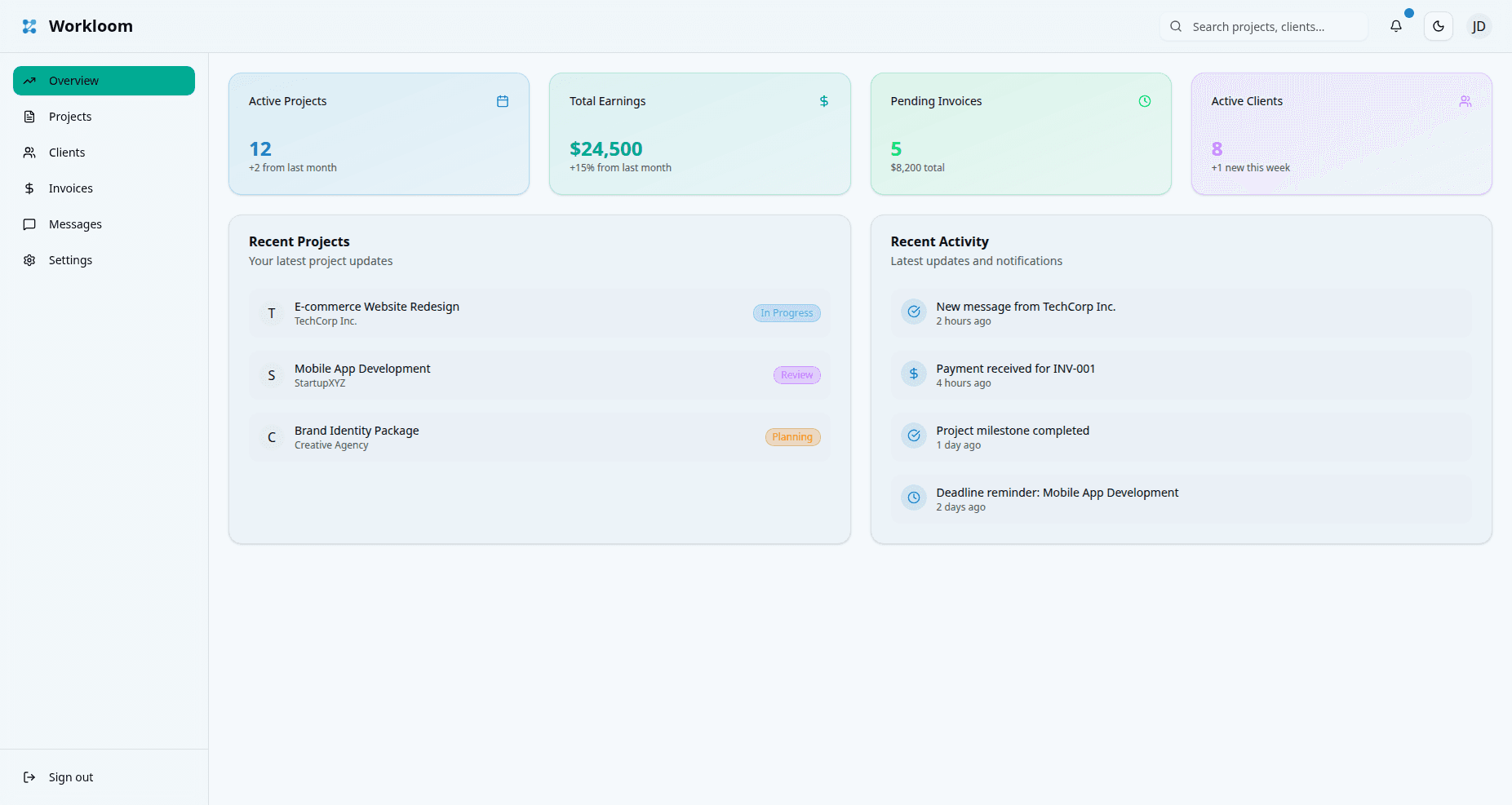Click the users icon on Active Clients card

[x=1465, y=100]
